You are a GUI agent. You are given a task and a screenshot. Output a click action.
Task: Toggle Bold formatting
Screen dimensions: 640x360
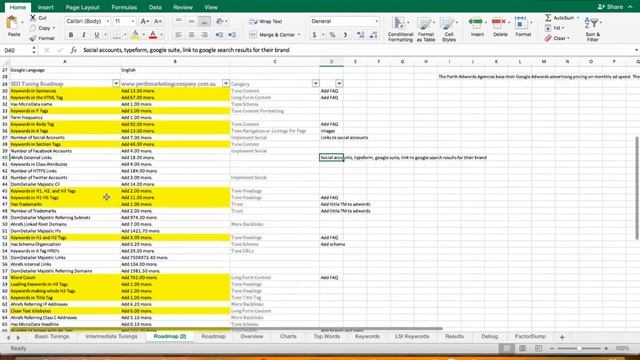pyautogui.click(x=71, y=35)
